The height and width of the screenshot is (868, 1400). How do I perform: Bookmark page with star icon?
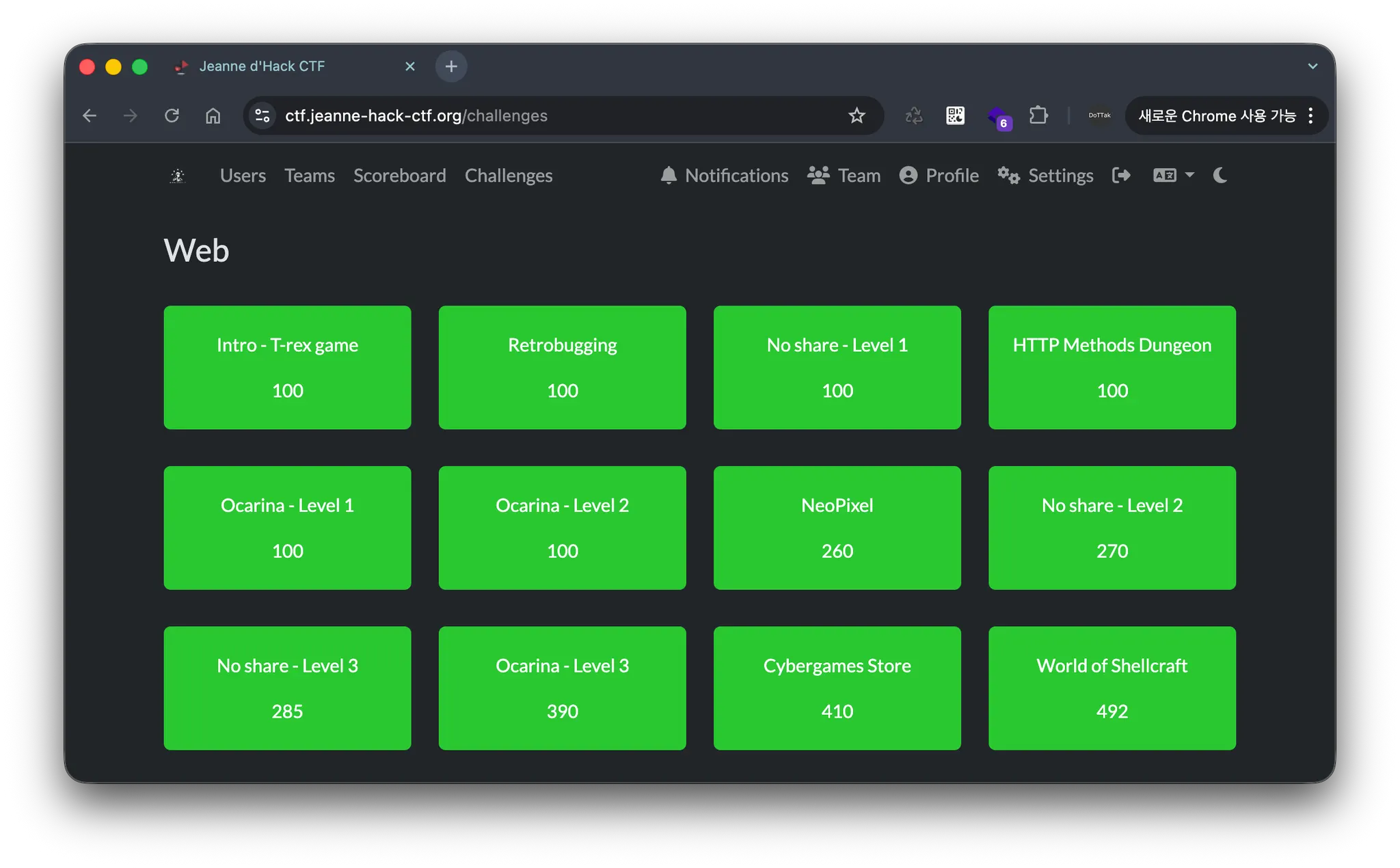click(x=857, y=116)
